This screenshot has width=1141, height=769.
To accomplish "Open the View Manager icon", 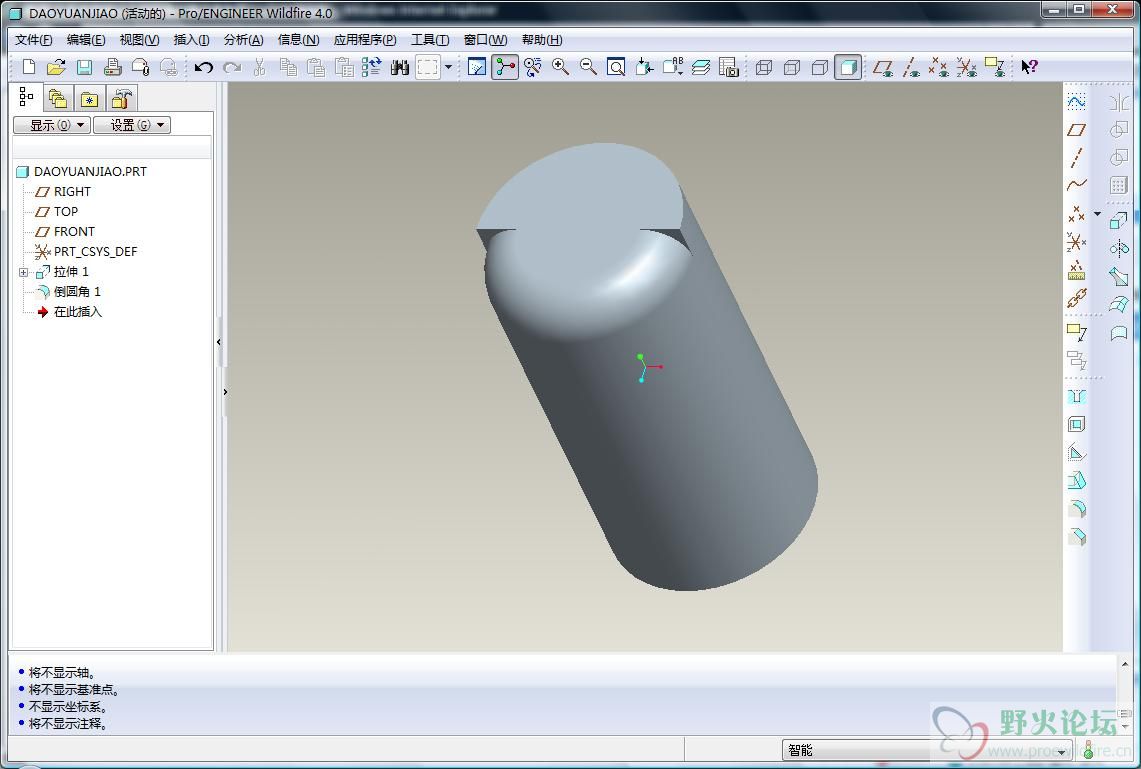I will pos(728,68).
